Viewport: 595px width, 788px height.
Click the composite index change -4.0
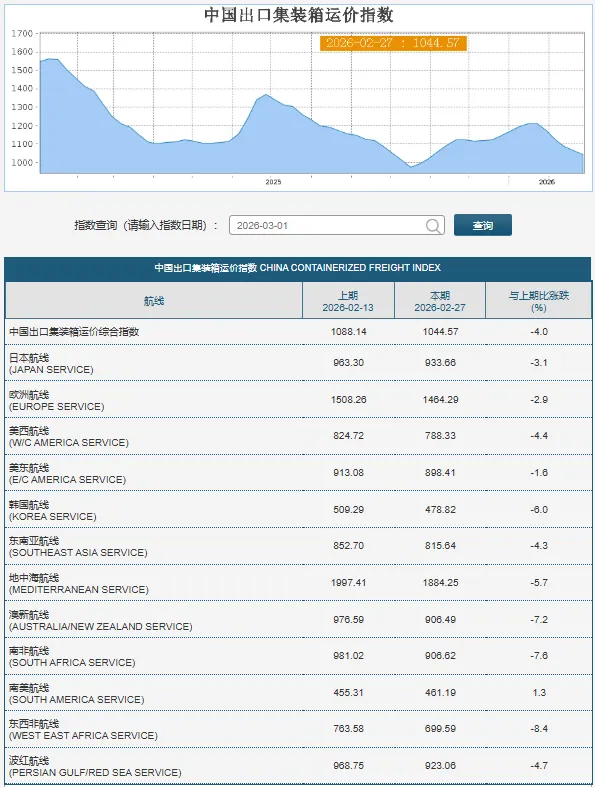(539, 332)
